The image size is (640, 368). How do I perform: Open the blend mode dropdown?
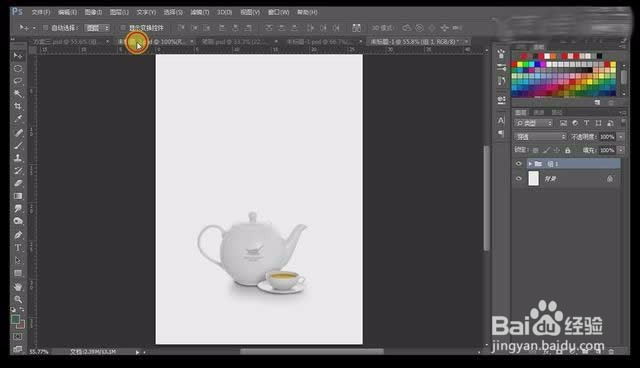click(540, 137)
